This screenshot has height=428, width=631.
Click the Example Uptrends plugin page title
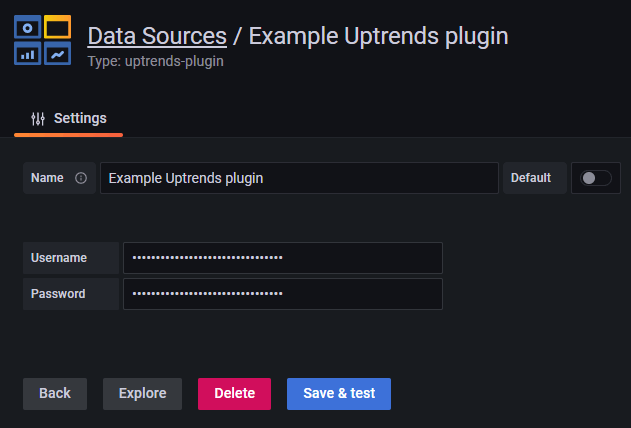pyautogui.click(x=378, y=36)
